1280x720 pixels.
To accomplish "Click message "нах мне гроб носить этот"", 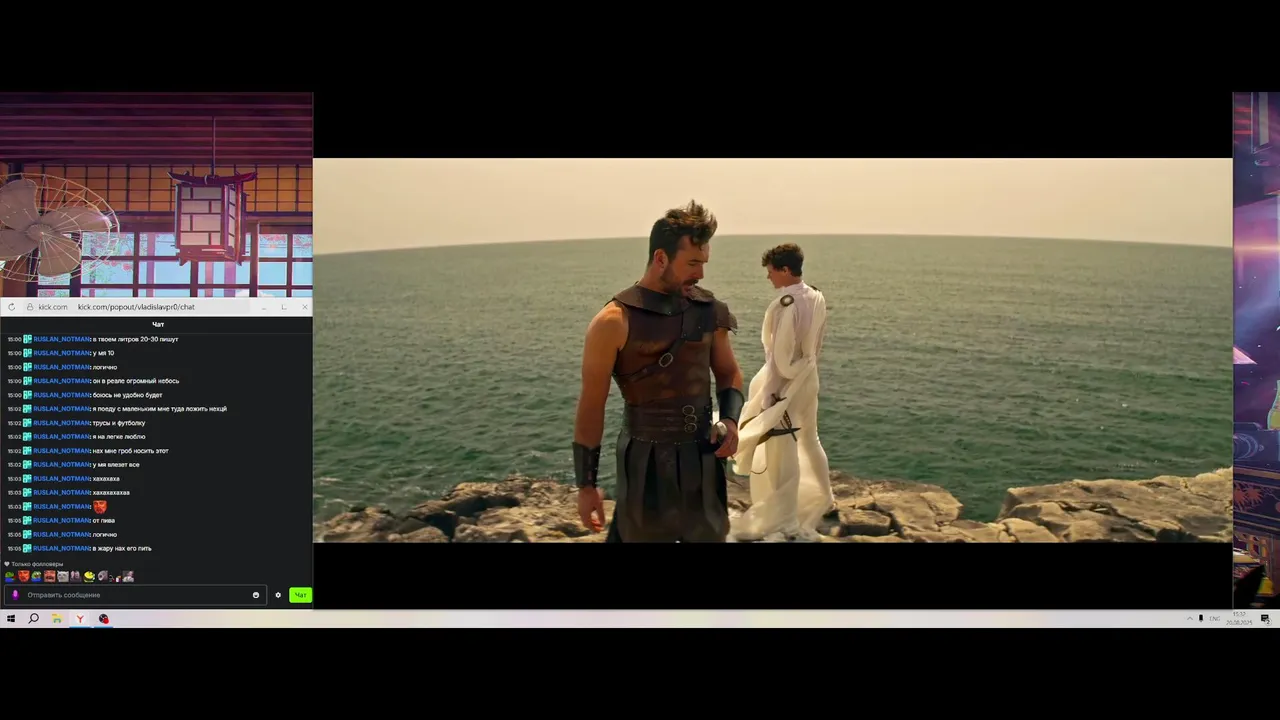I will point(130,451).
